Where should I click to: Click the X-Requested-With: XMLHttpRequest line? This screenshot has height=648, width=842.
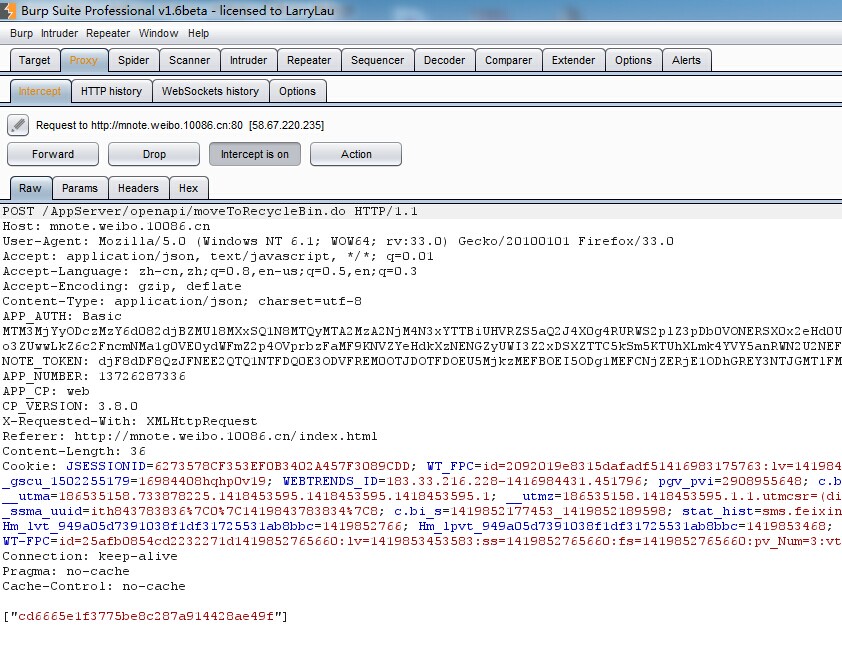130,421
